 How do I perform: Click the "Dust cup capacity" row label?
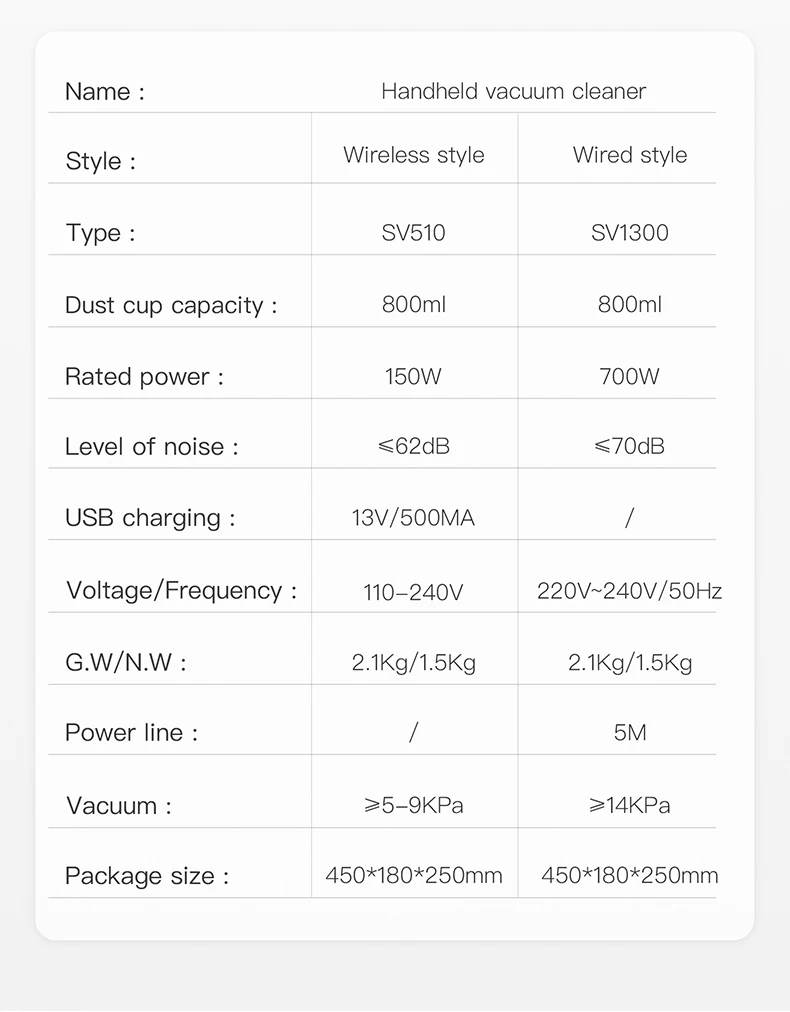pos(171,305)
